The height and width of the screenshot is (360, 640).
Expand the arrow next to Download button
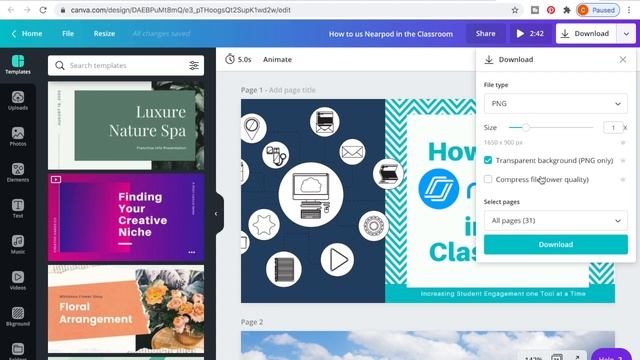[x=626, y=33]
